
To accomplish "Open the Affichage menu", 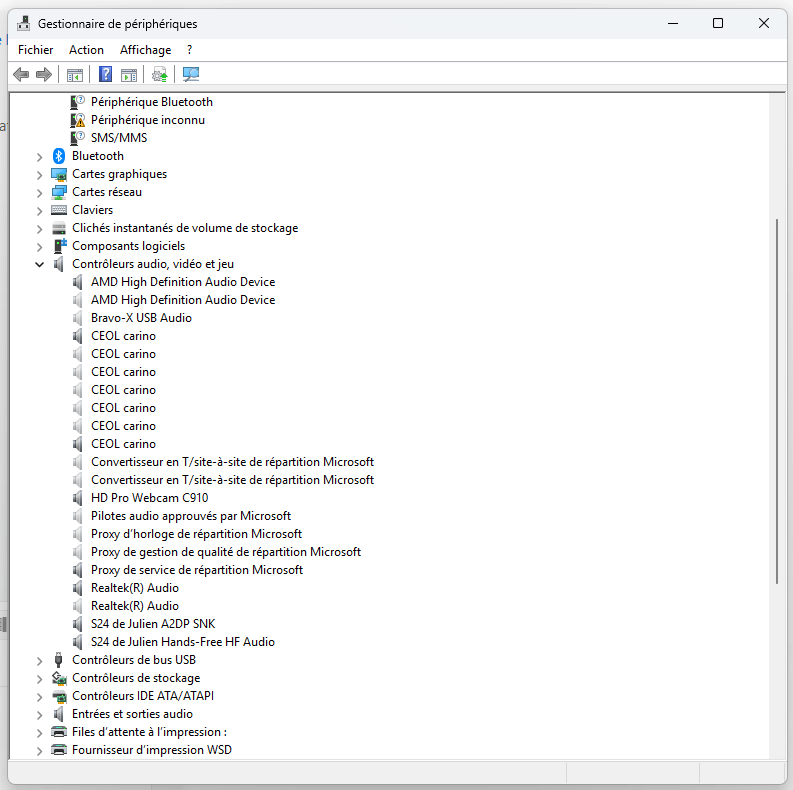I will tap(146, 50).
